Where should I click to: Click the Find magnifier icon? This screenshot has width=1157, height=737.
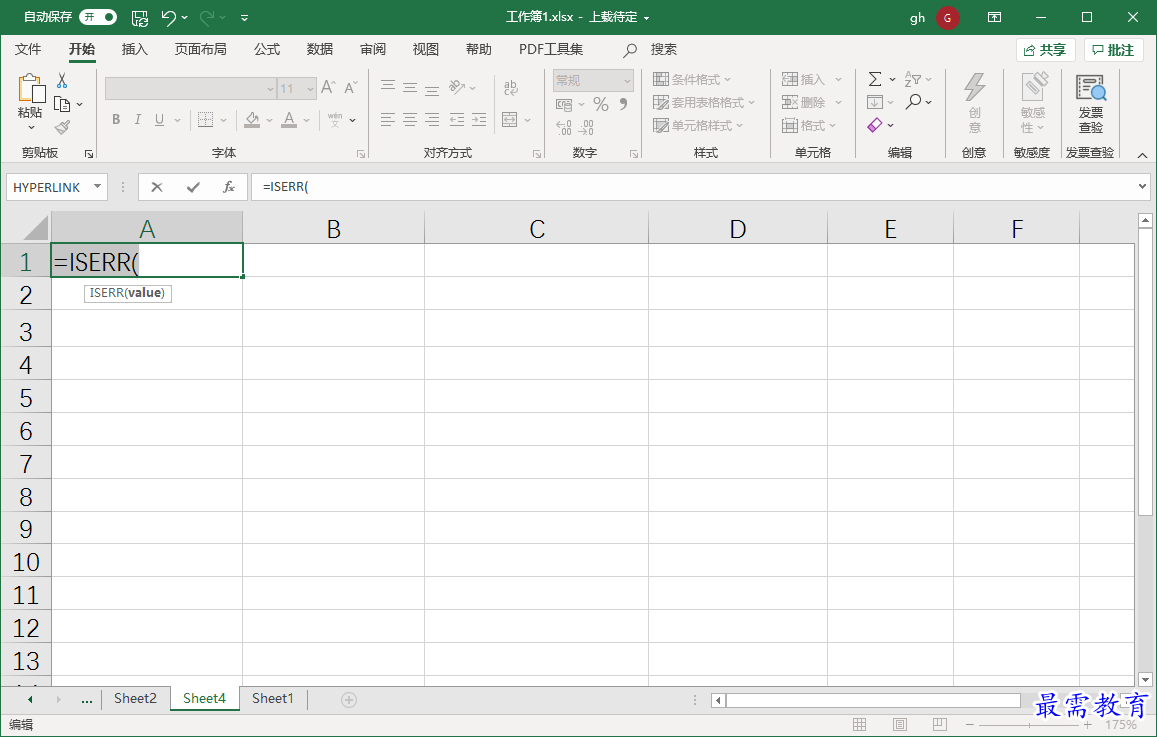[913, 102]
